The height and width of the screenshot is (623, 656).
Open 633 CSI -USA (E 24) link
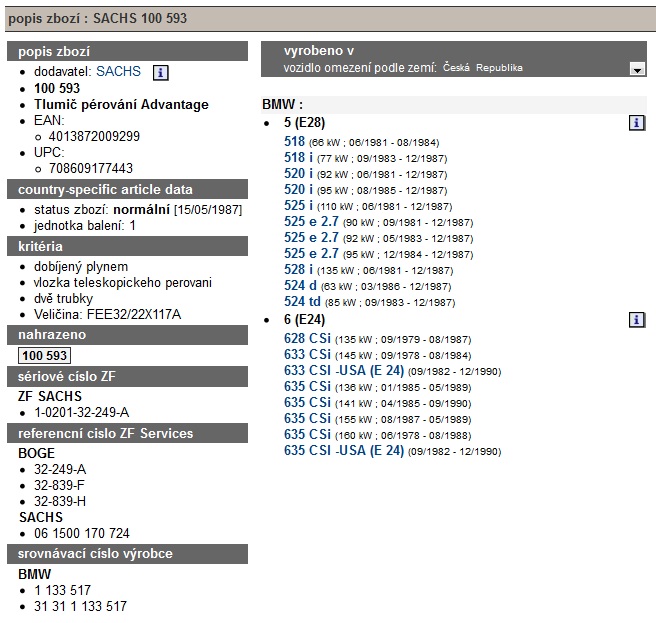[344, 371]
